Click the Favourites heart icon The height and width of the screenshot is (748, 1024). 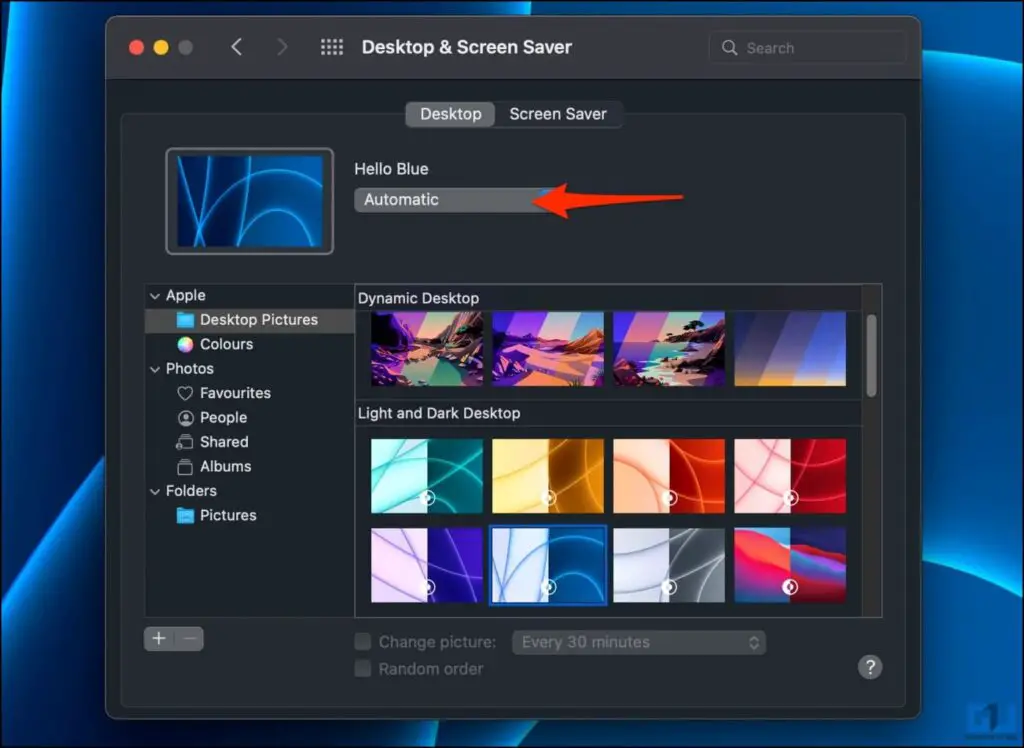click(x=185, y=393)
